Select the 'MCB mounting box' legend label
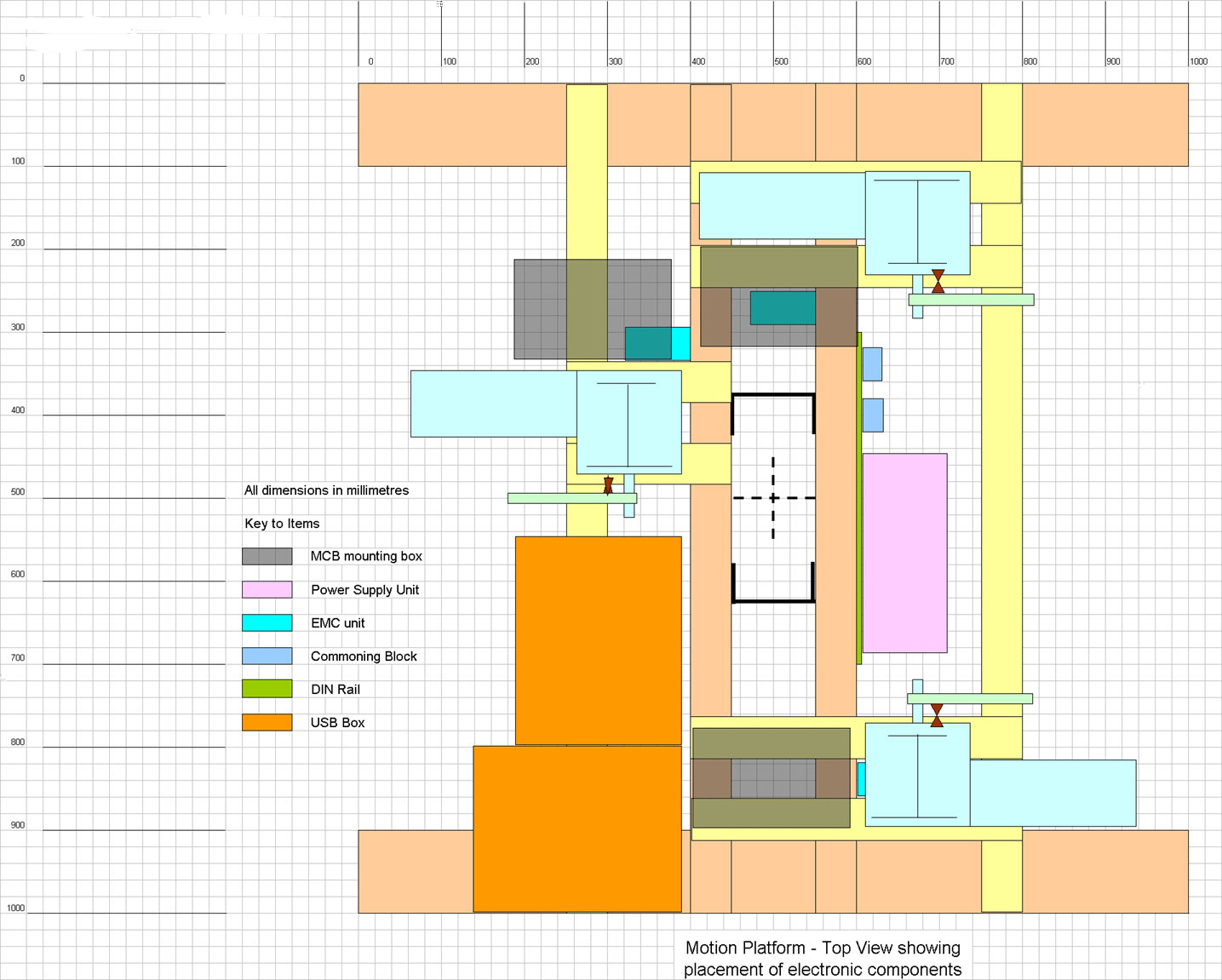 coord(366,556)
